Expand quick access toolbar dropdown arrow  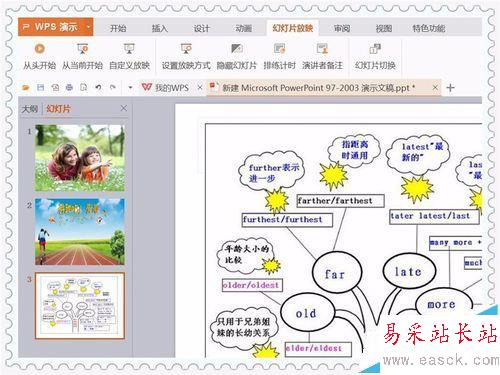[x=130, y=88]
